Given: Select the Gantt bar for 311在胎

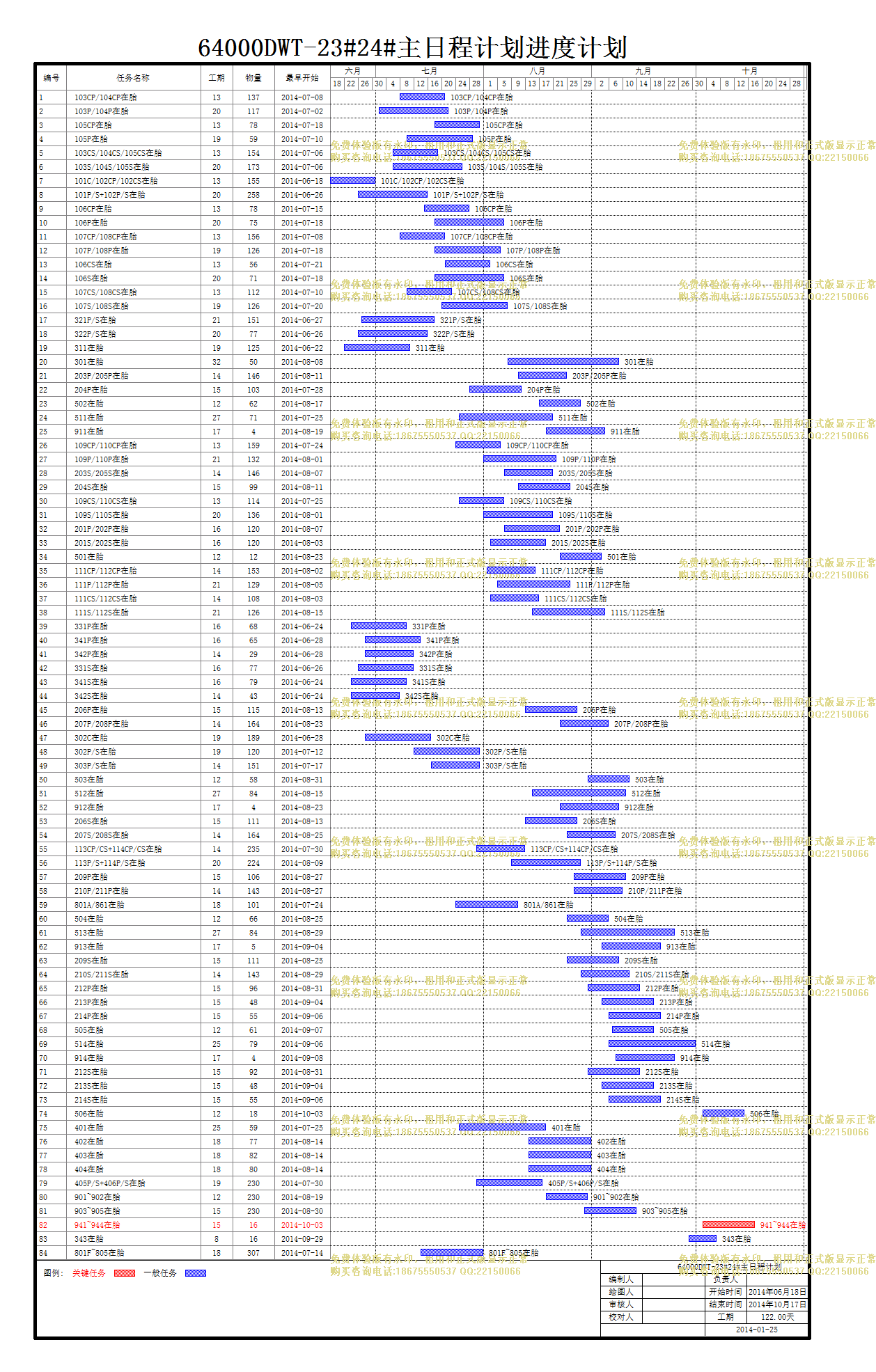Looking at the screenshot, I should coord(377,347).
